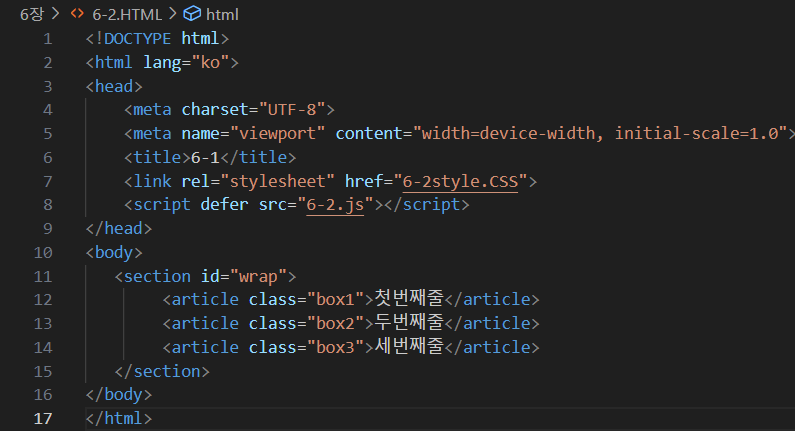The image size is (795, 431).
Task: Click the 두번째줄 text
Action: tap(409, 322)
